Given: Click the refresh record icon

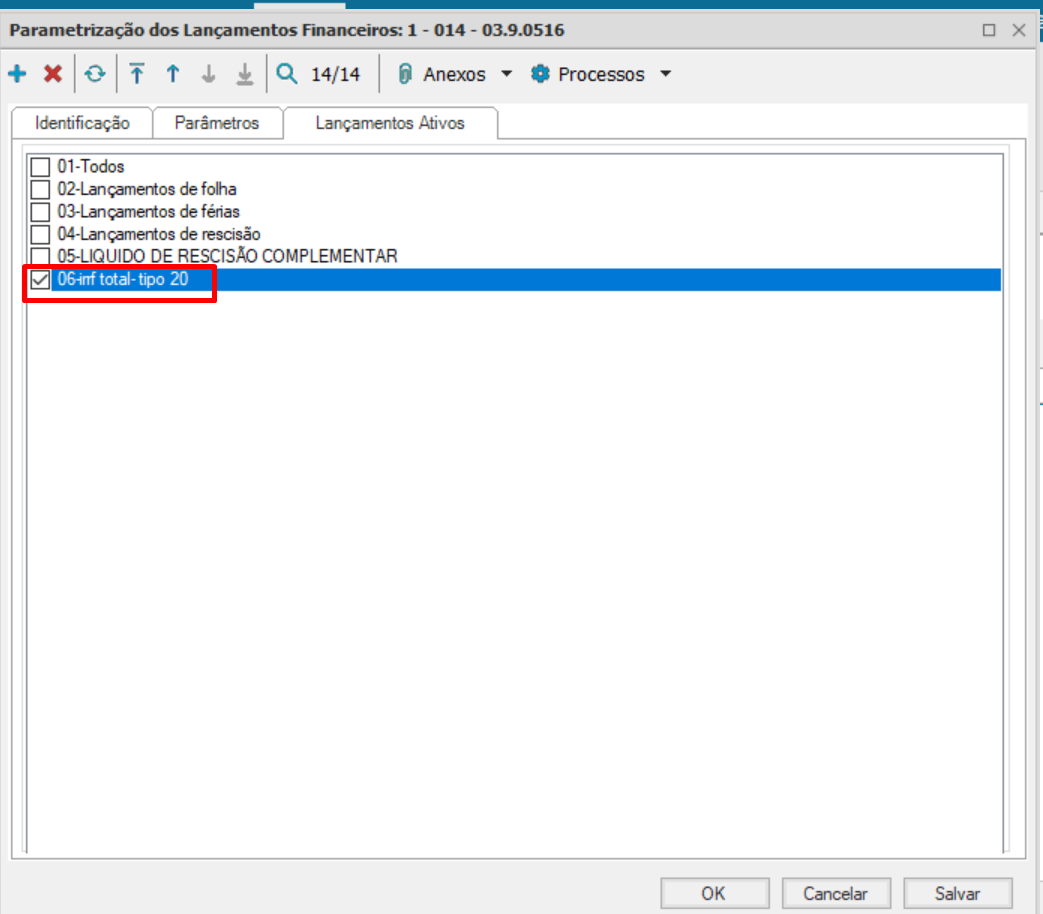Looking at the screenshot, I should pyautogui.click(x=95, y=74).
